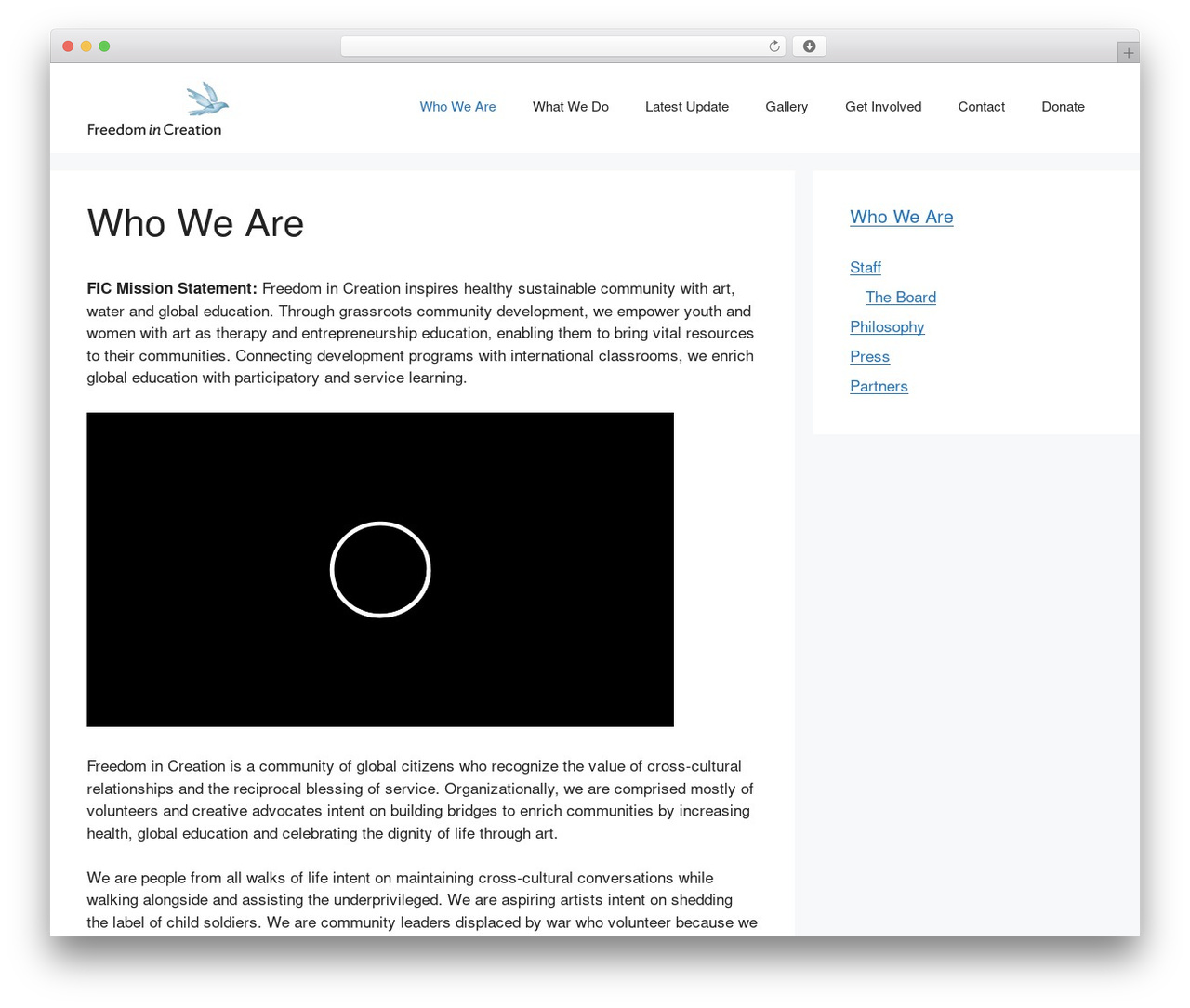Open the Philosophy sidebar link

tap(887, 327)
